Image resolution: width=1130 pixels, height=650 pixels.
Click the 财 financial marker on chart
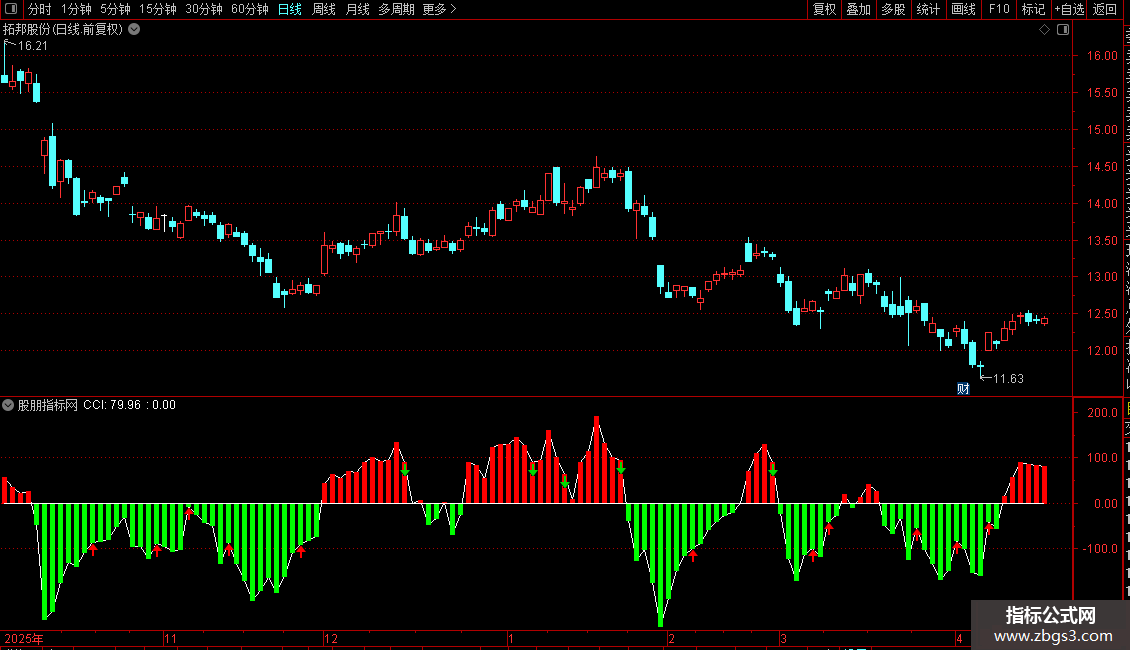(963, 389)
